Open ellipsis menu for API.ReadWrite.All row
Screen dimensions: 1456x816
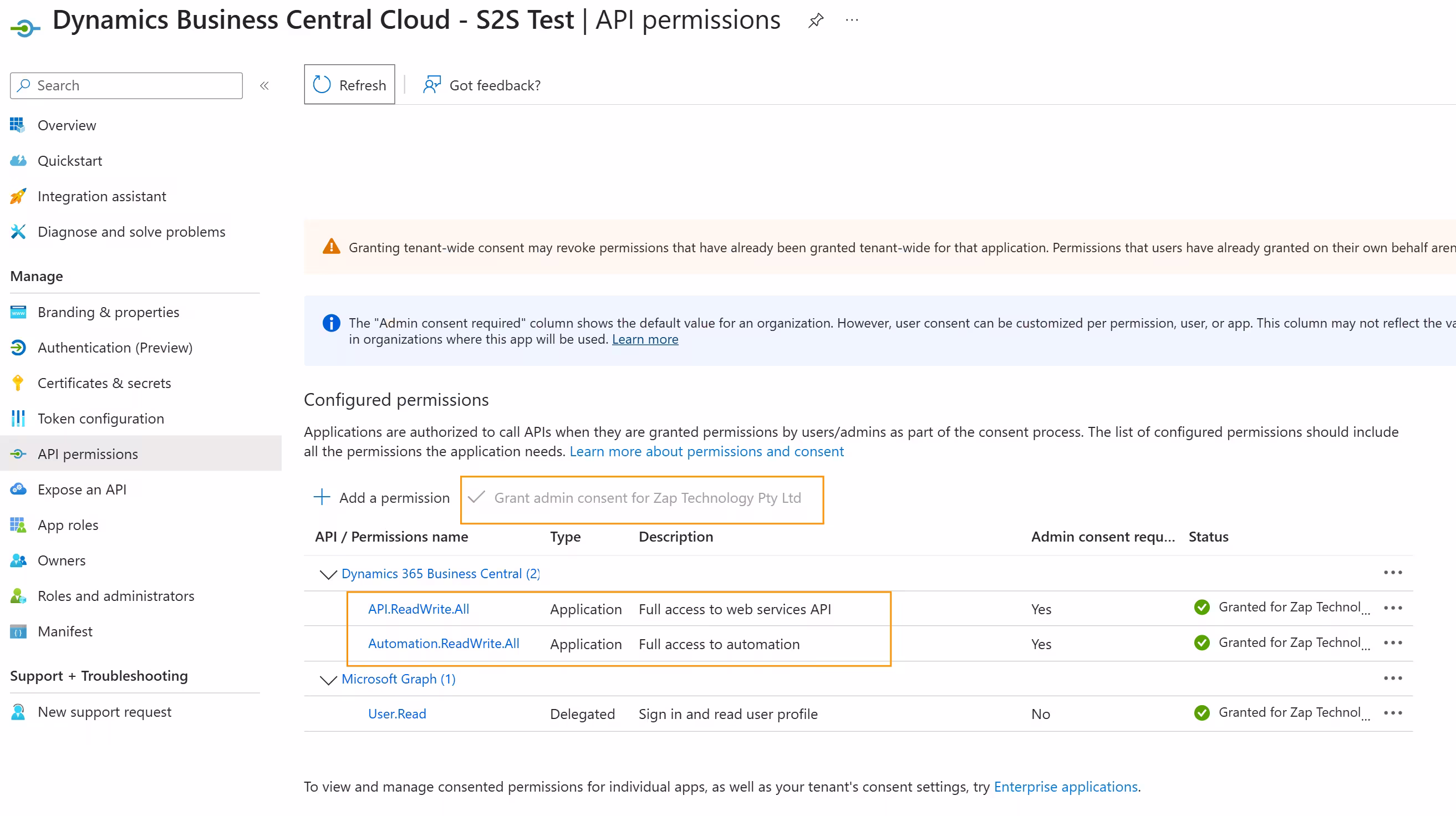click(1393, 608)
